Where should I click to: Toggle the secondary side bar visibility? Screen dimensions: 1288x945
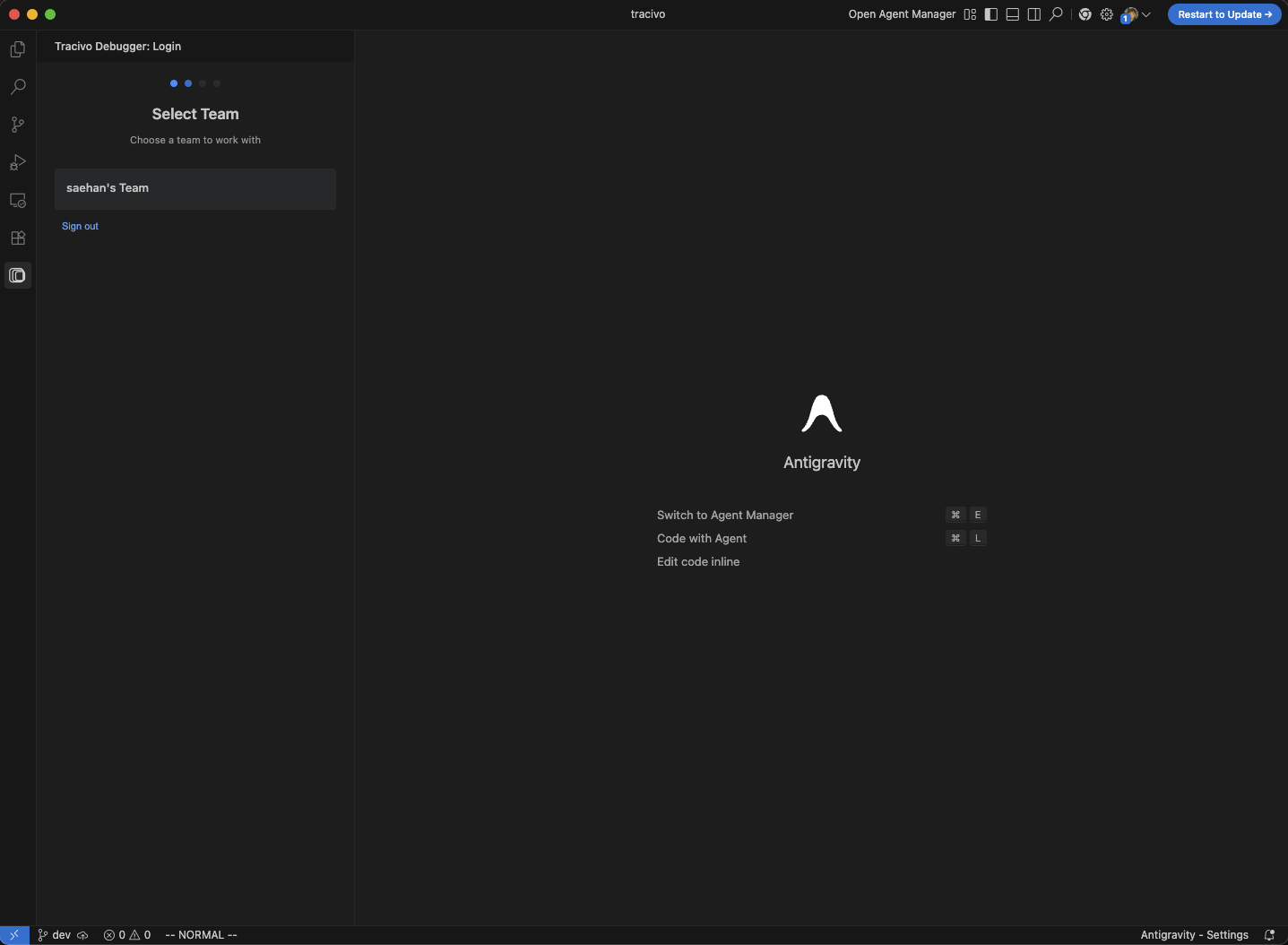pos(1034,14)
